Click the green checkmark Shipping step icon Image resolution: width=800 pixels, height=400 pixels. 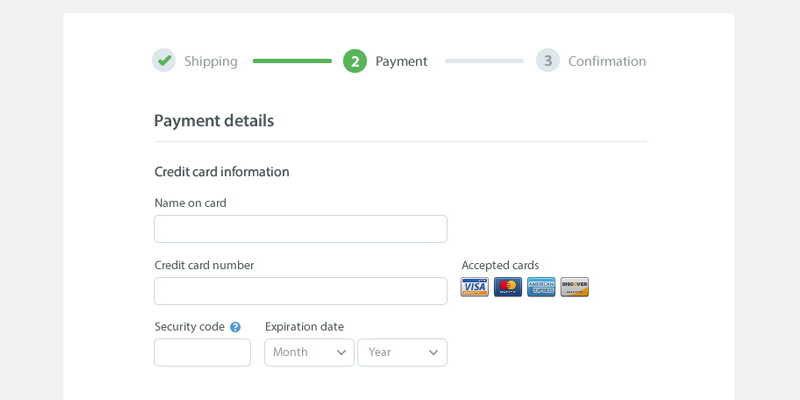164,60
